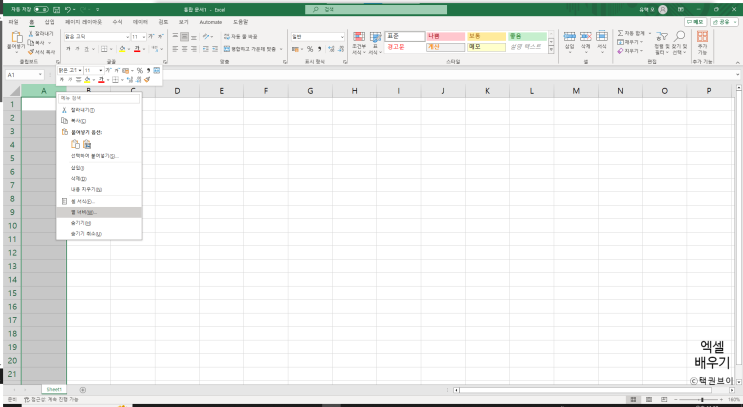
Task: Click the mini toolbar format painter brush icon
Action: (147, 80)
